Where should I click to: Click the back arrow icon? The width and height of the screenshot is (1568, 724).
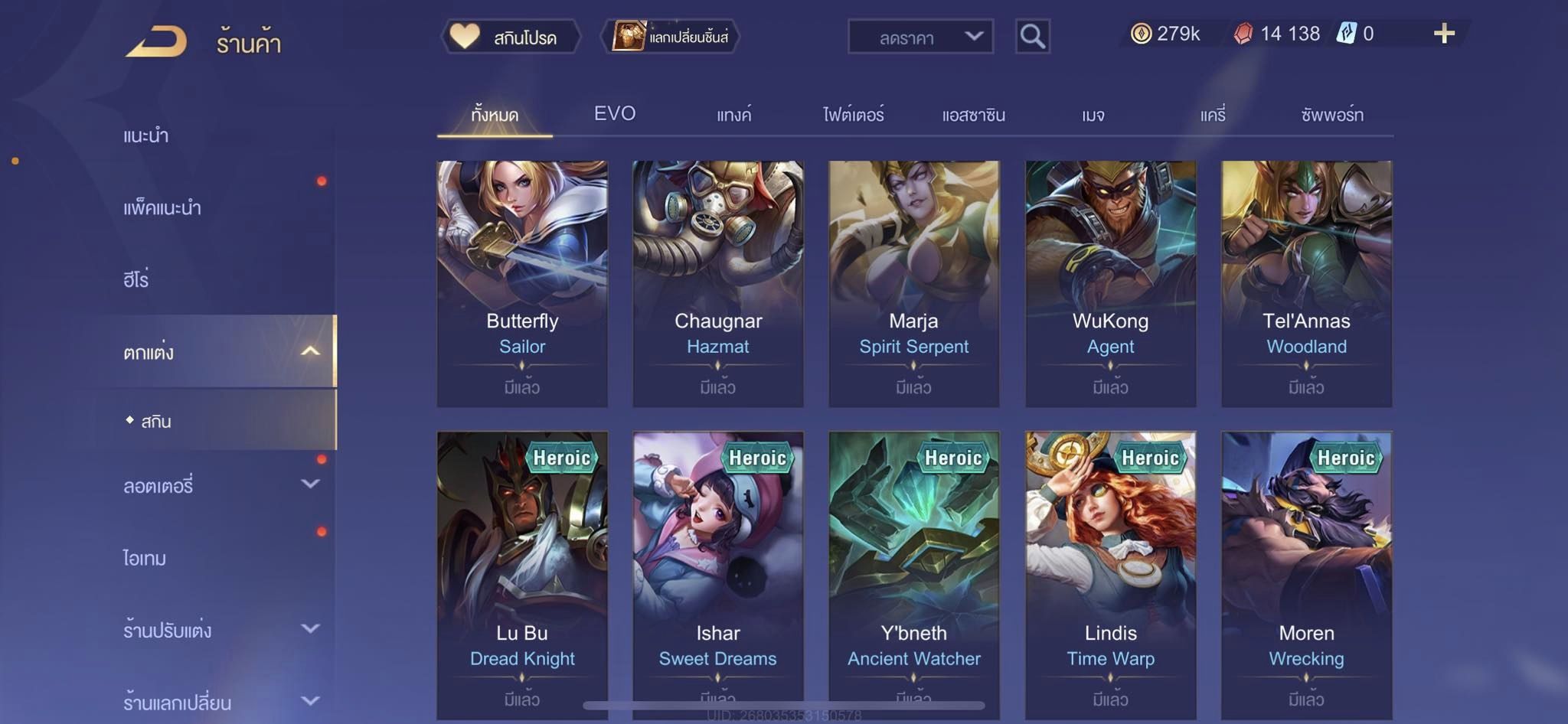(x=157, y=41)
